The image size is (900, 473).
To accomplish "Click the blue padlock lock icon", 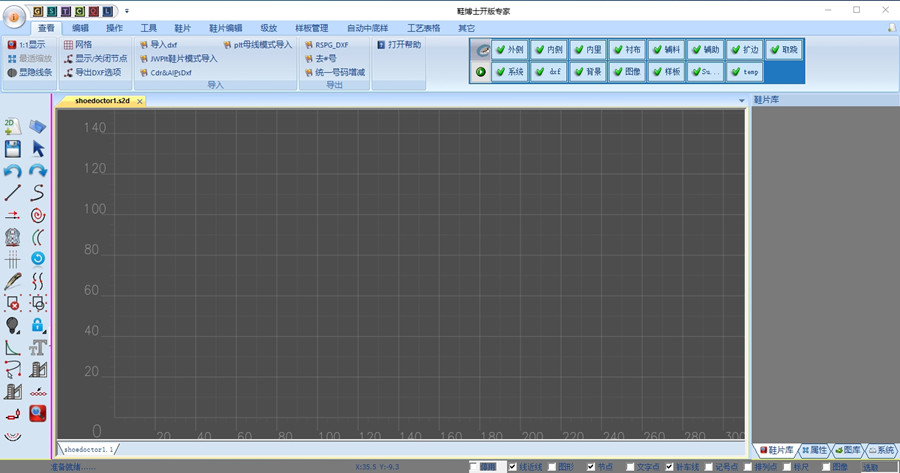I will click(x=38, y=325).
